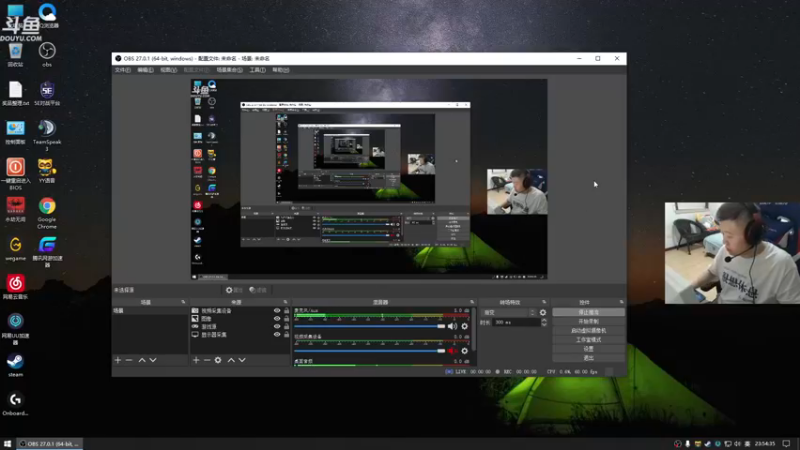Toggle lock of 游戏源 source
The image size is (800, 450).
point(286,327)
